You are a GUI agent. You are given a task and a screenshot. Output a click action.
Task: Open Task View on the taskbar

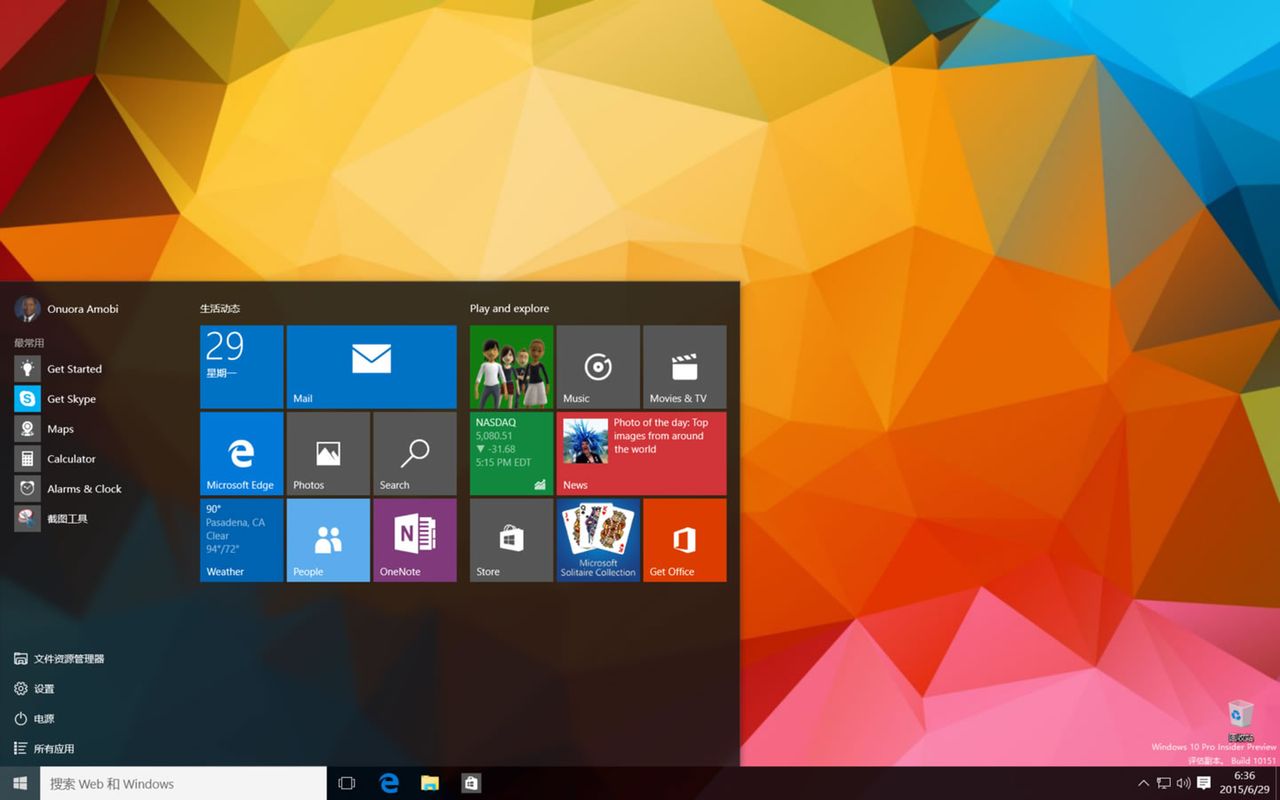[347, 784]
